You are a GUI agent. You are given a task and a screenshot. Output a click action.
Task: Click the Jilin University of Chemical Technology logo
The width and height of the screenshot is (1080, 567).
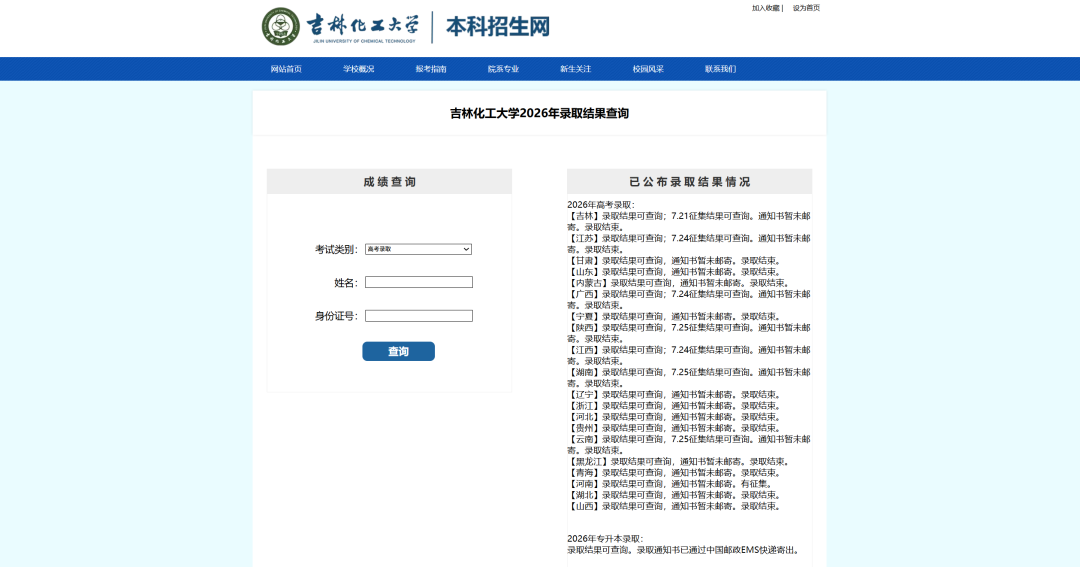pyautogui.click(x=340, y=26)
